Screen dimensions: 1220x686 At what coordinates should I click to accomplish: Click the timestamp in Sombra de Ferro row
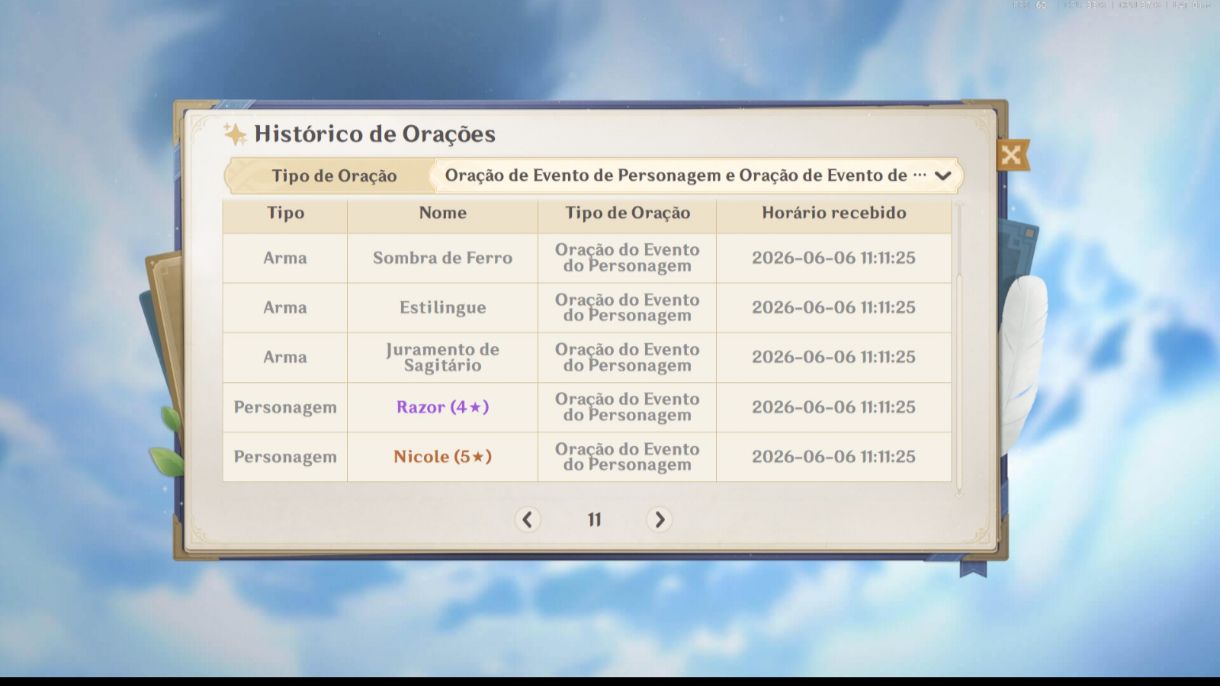pos(834,258)
